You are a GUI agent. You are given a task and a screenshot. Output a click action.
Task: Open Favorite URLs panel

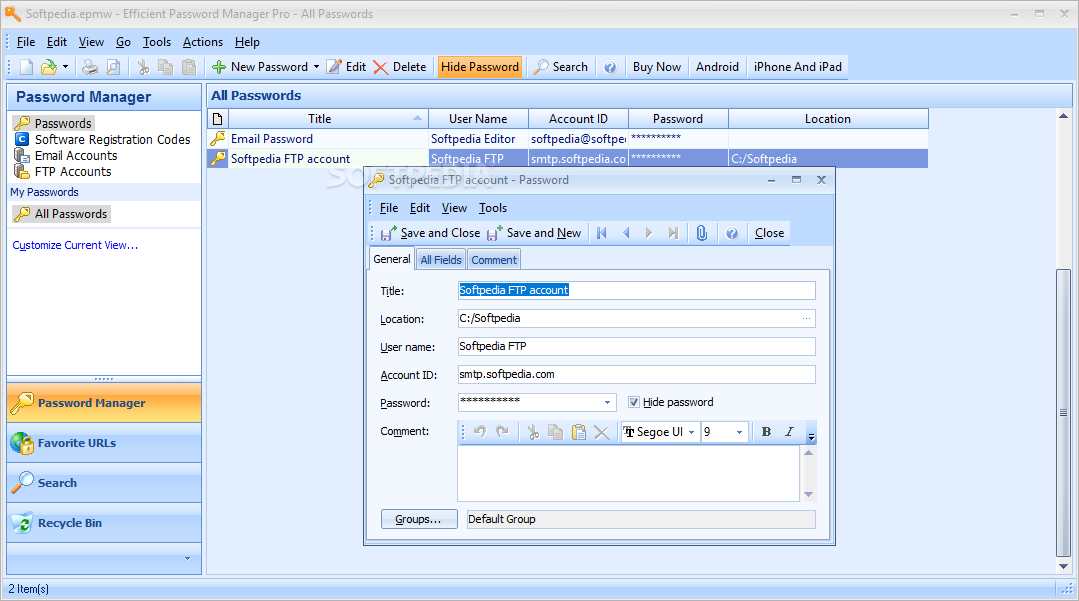click(104, 443)
